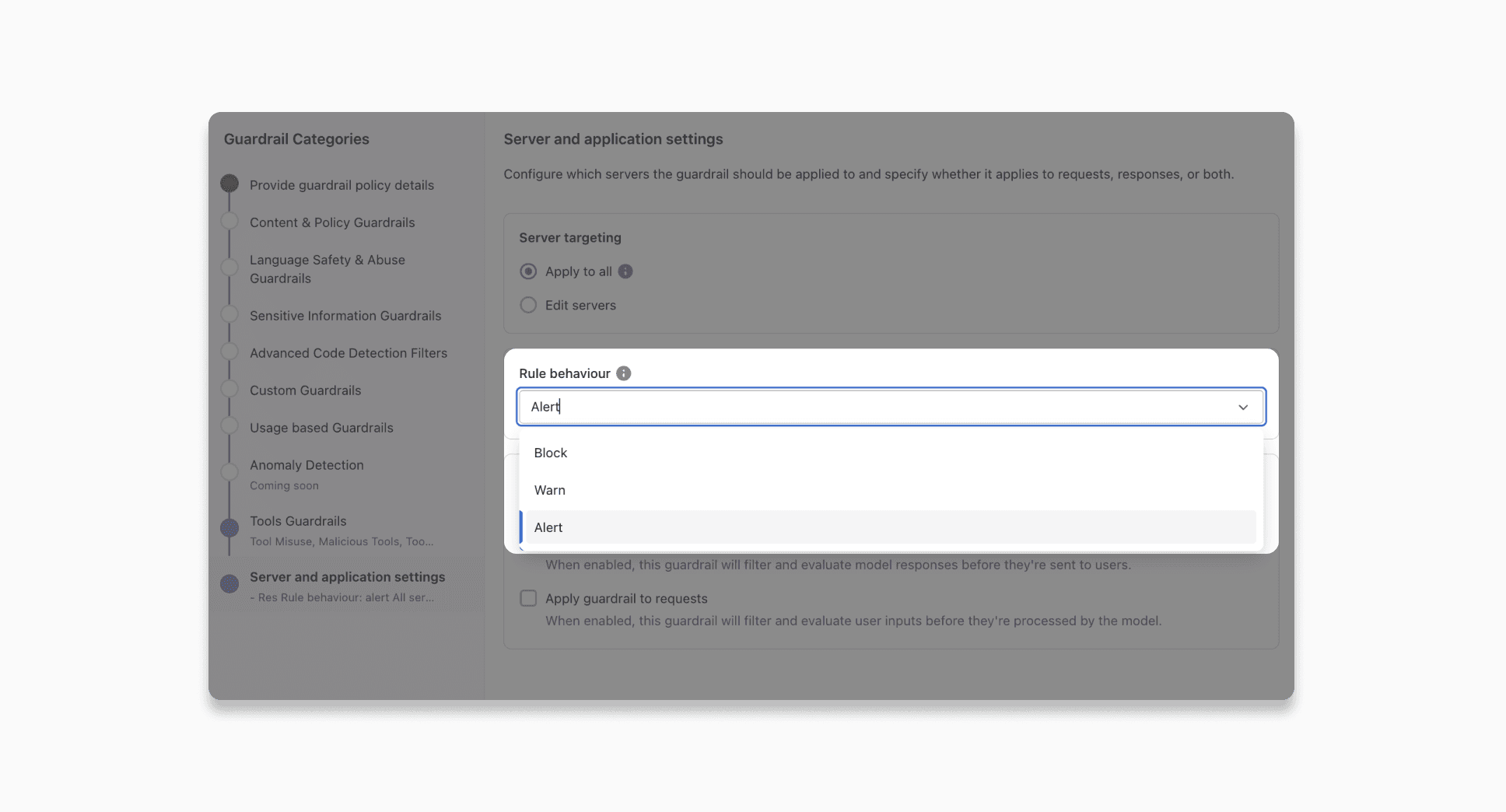Click the Tools Guardrails step circle icon
1506x812 pixels.
click(229, 528)
